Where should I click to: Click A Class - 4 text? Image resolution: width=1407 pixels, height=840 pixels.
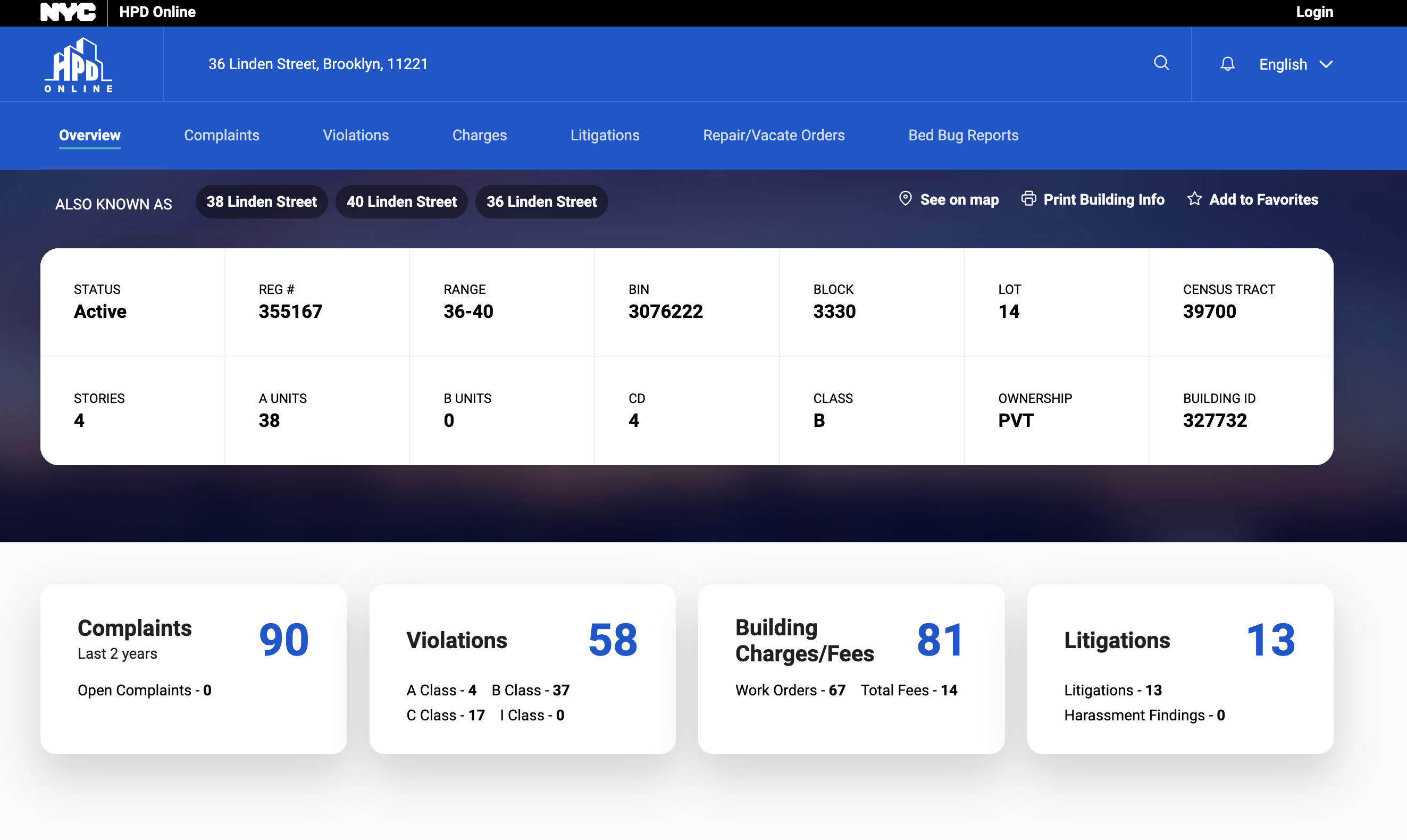pos(441,690)
